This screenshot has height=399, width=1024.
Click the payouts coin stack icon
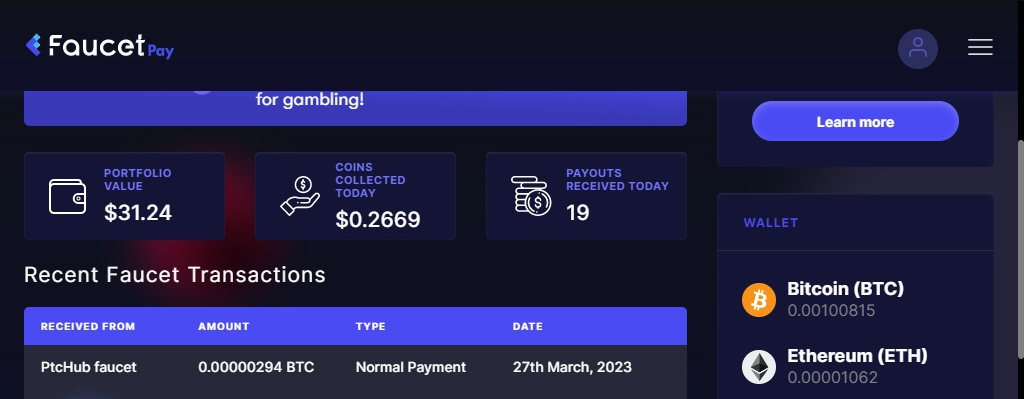point(531,195)
